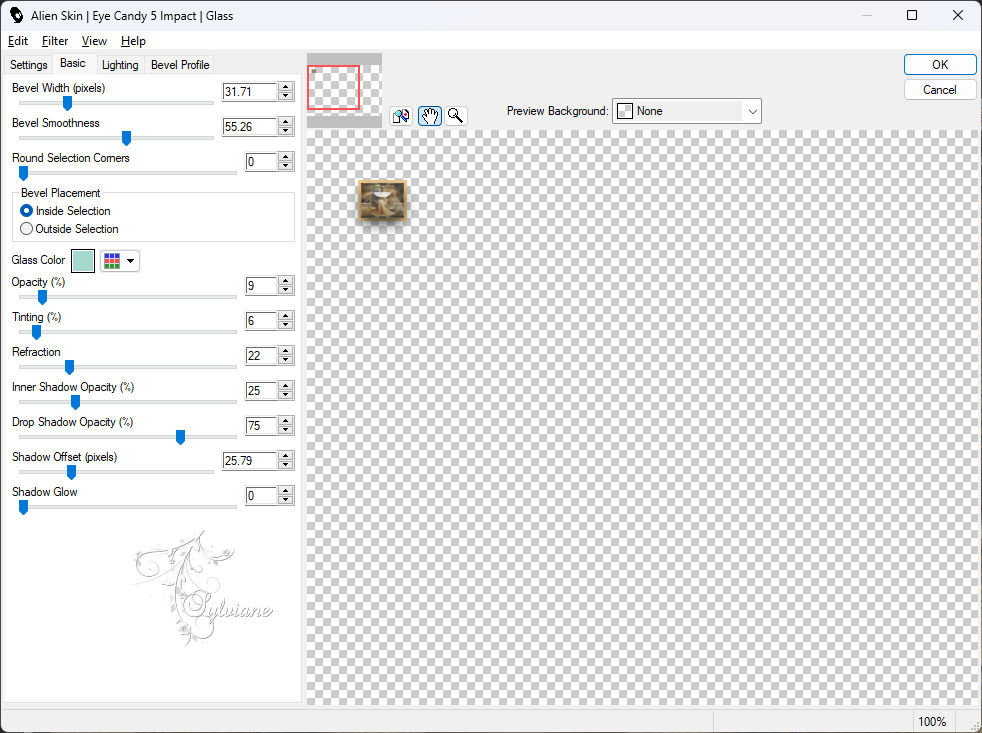Switch to the Lighting tab

coord(120,65)
